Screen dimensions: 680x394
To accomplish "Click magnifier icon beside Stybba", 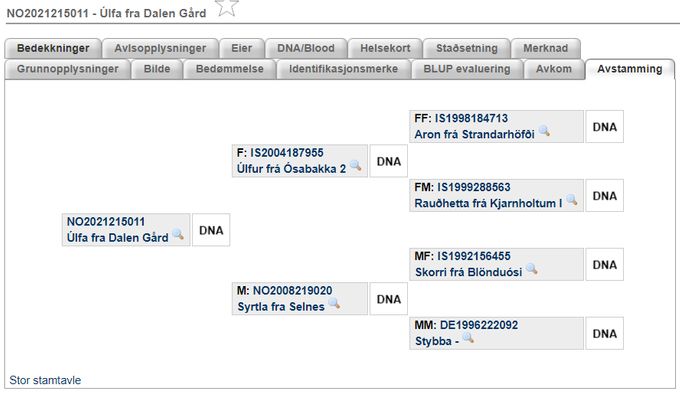I will (x=468, y=338).
